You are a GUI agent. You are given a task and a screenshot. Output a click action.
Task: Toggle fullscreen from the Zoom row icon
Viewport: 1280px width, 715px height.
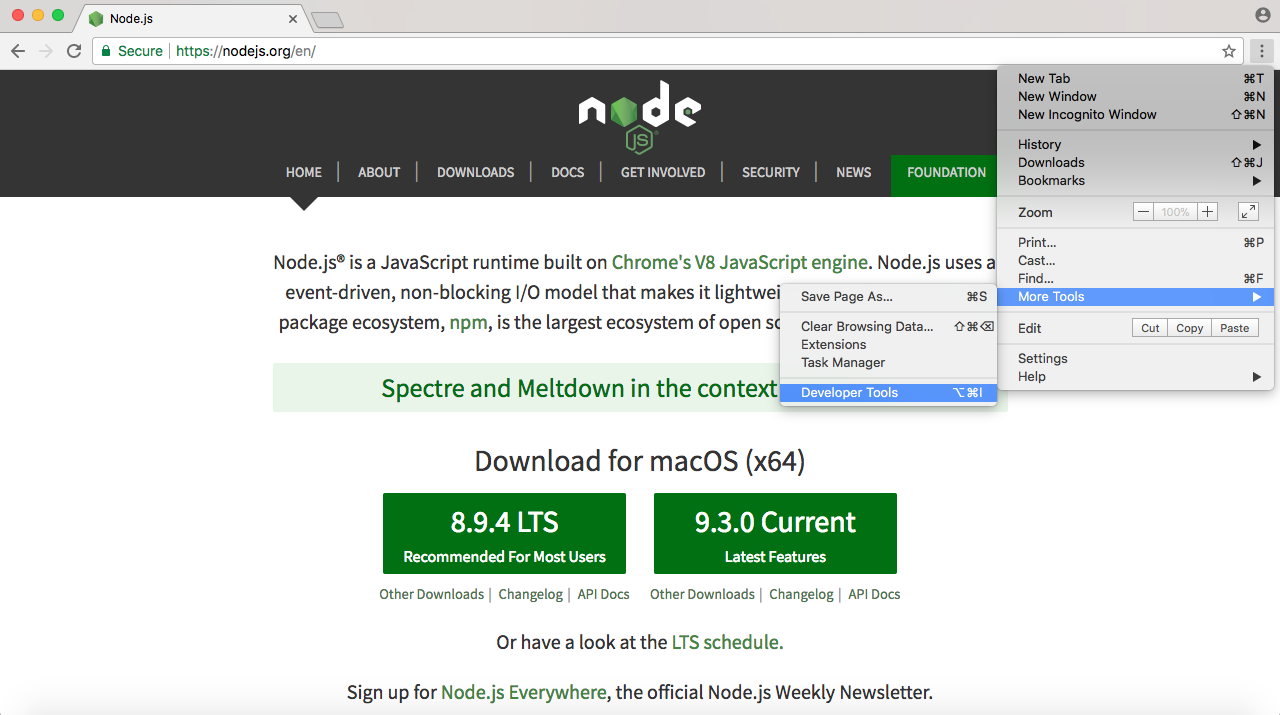tap(1248, 212)
